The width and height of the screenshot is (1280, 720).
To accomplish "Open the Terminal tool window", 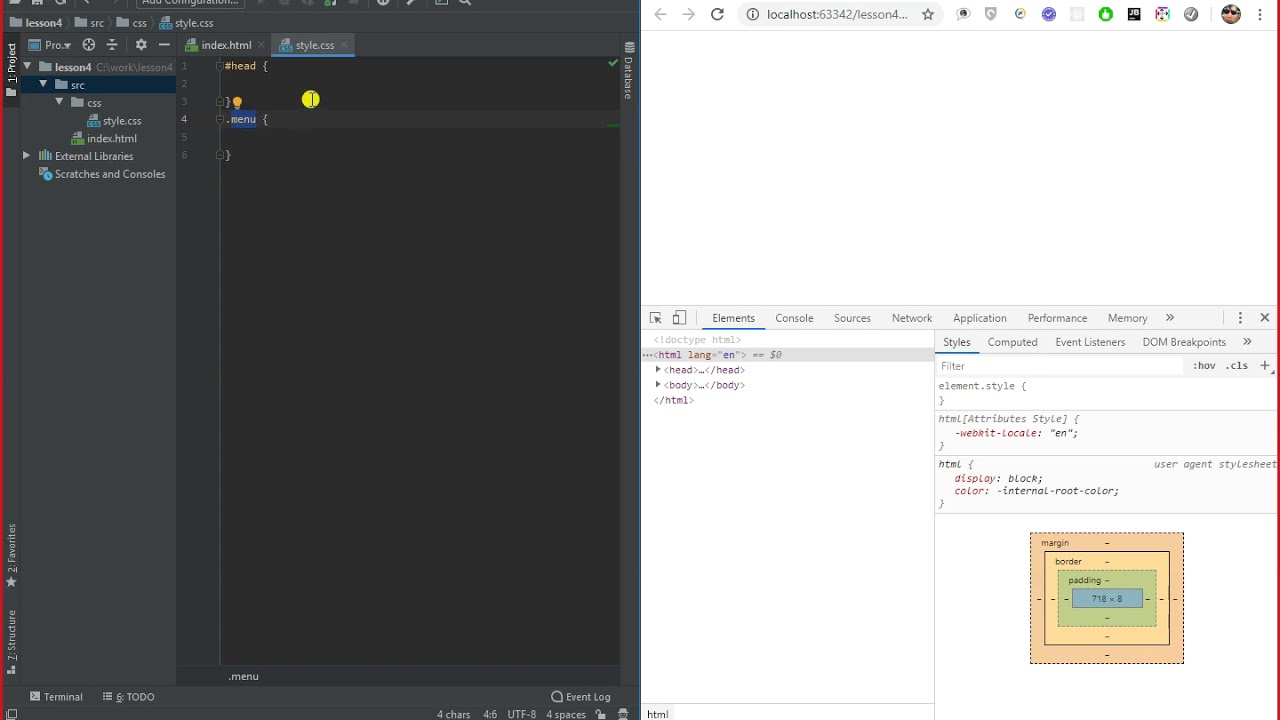I will click(56, 697).
